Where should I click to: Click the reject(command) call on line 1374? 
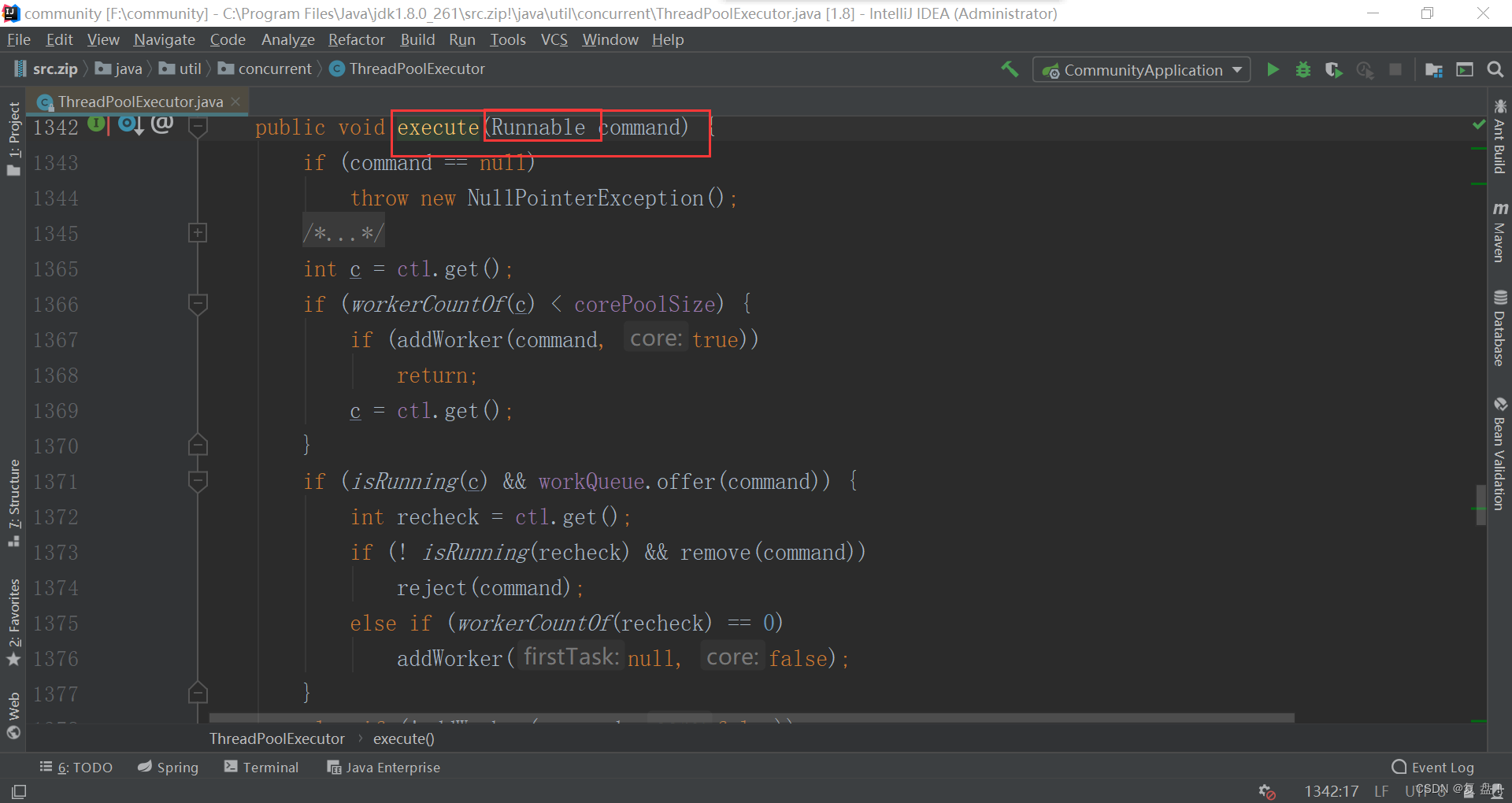coord(484,587)
